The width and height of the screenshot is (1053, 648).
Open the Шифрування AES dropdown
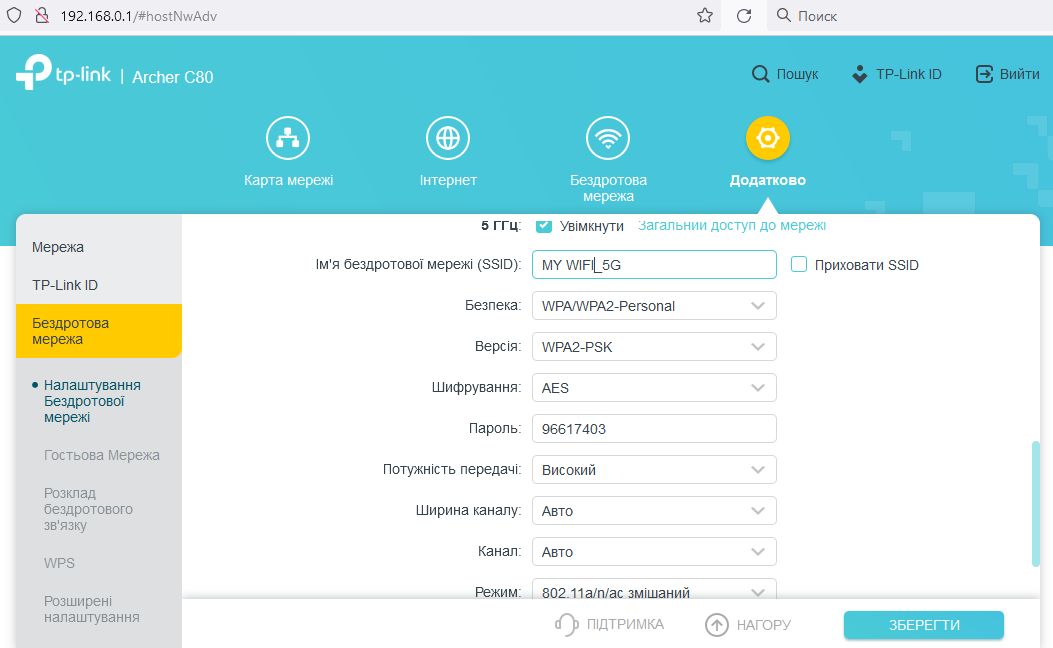(654, 387)
